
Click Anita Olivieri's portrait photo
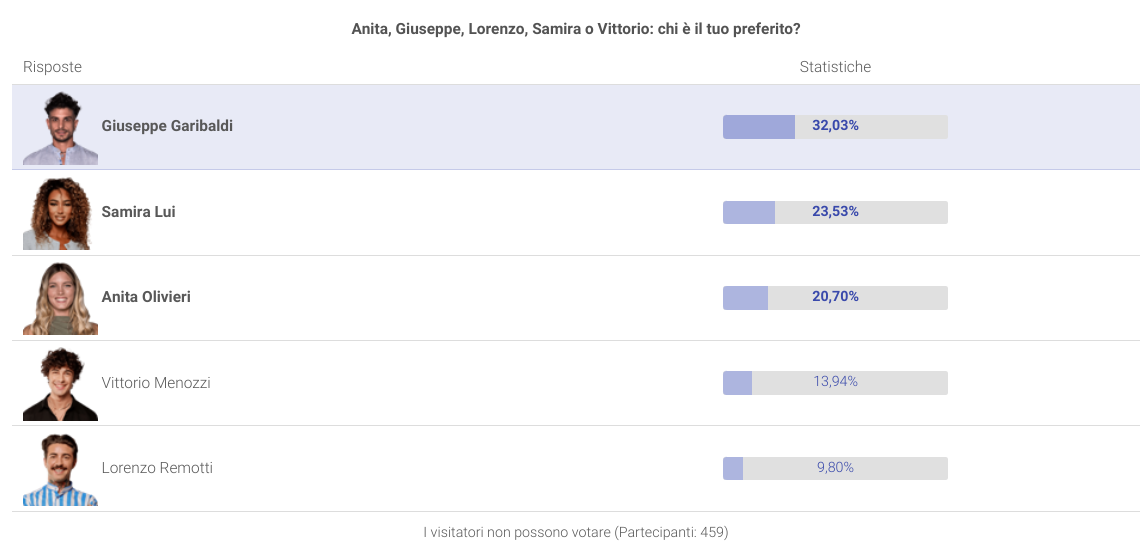point(60,298)
